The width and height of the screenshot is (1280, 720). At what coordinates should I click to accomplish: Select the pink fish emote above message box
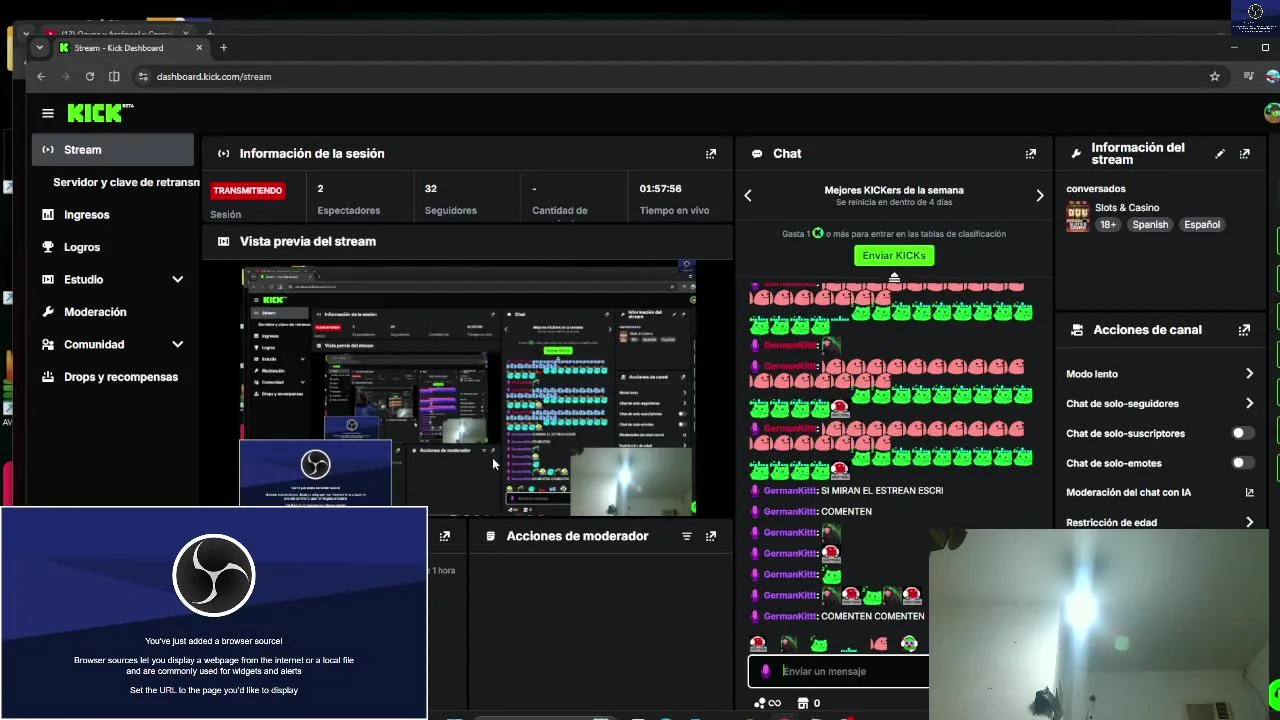[879, 643]
